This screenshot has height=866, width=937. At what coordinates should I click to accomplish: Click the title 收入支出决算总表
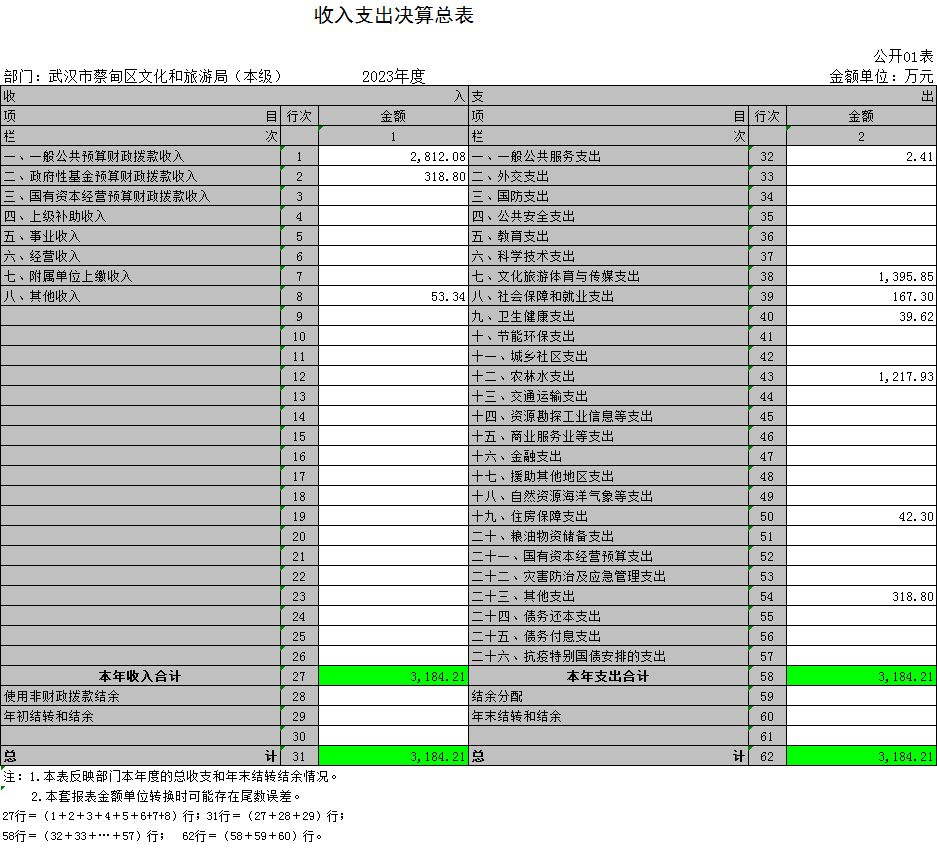[x=394, y=16]
